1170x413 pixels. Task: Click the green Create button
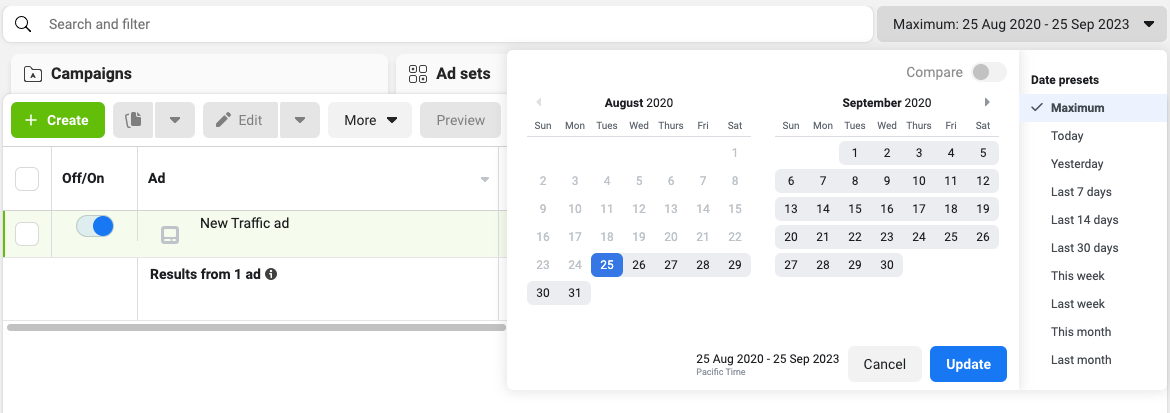57,120
